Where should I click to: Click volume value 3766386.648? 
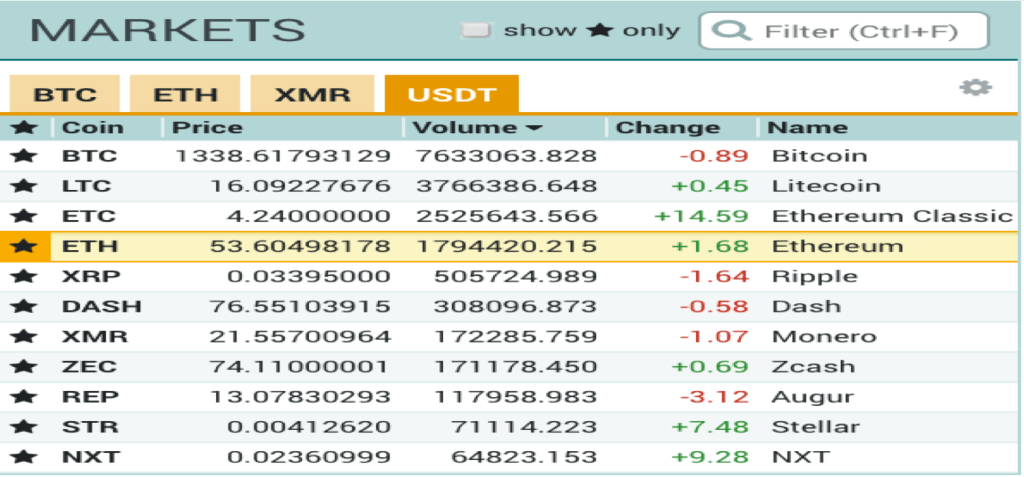pos(506,186)
